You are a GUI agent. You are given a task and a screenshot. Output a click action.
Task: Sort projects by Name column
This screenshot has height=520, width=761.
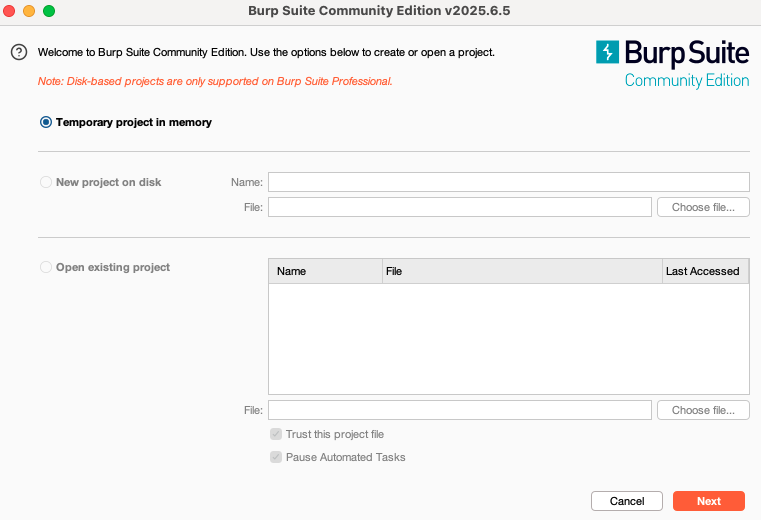pyautogui.click(x=325, y=271)
